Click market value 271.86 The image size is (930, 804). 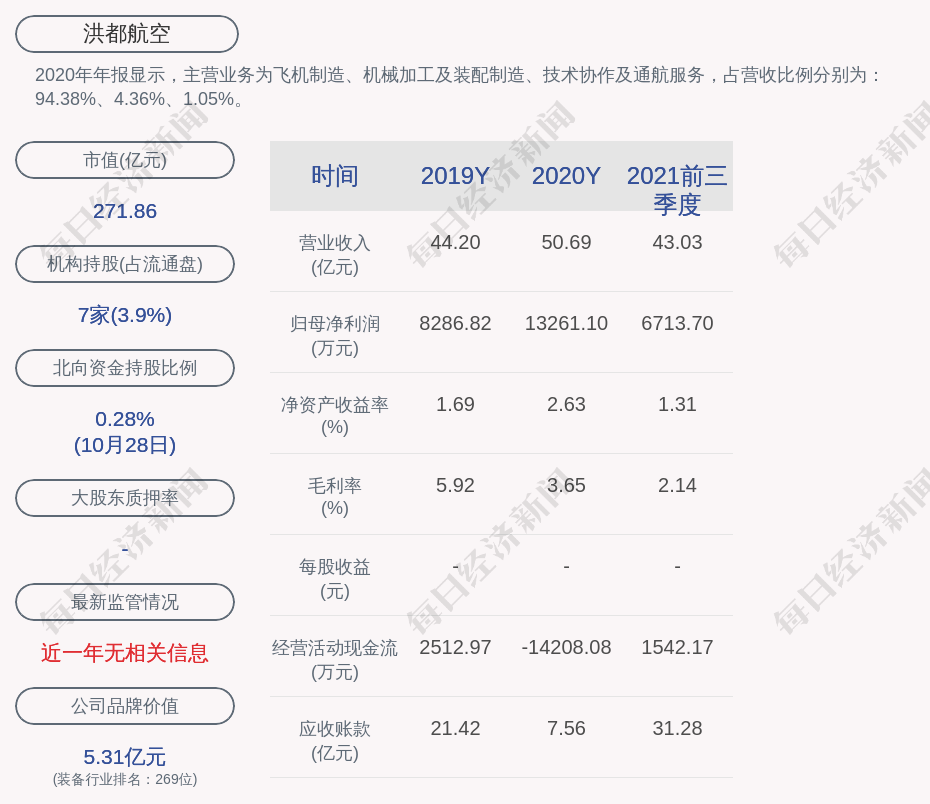125,211
